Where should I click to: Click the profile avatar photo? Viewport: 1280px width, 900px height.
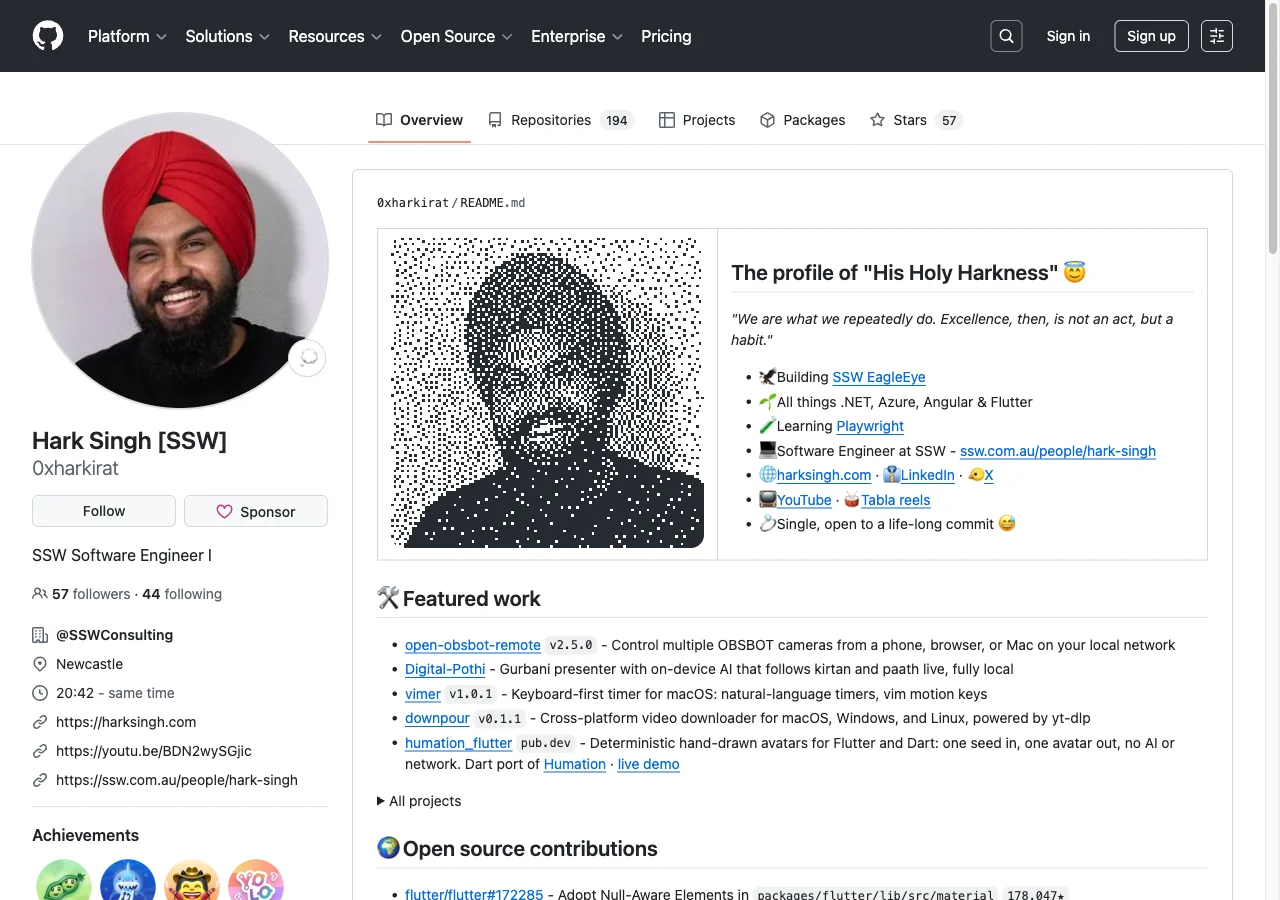point(180,260)
